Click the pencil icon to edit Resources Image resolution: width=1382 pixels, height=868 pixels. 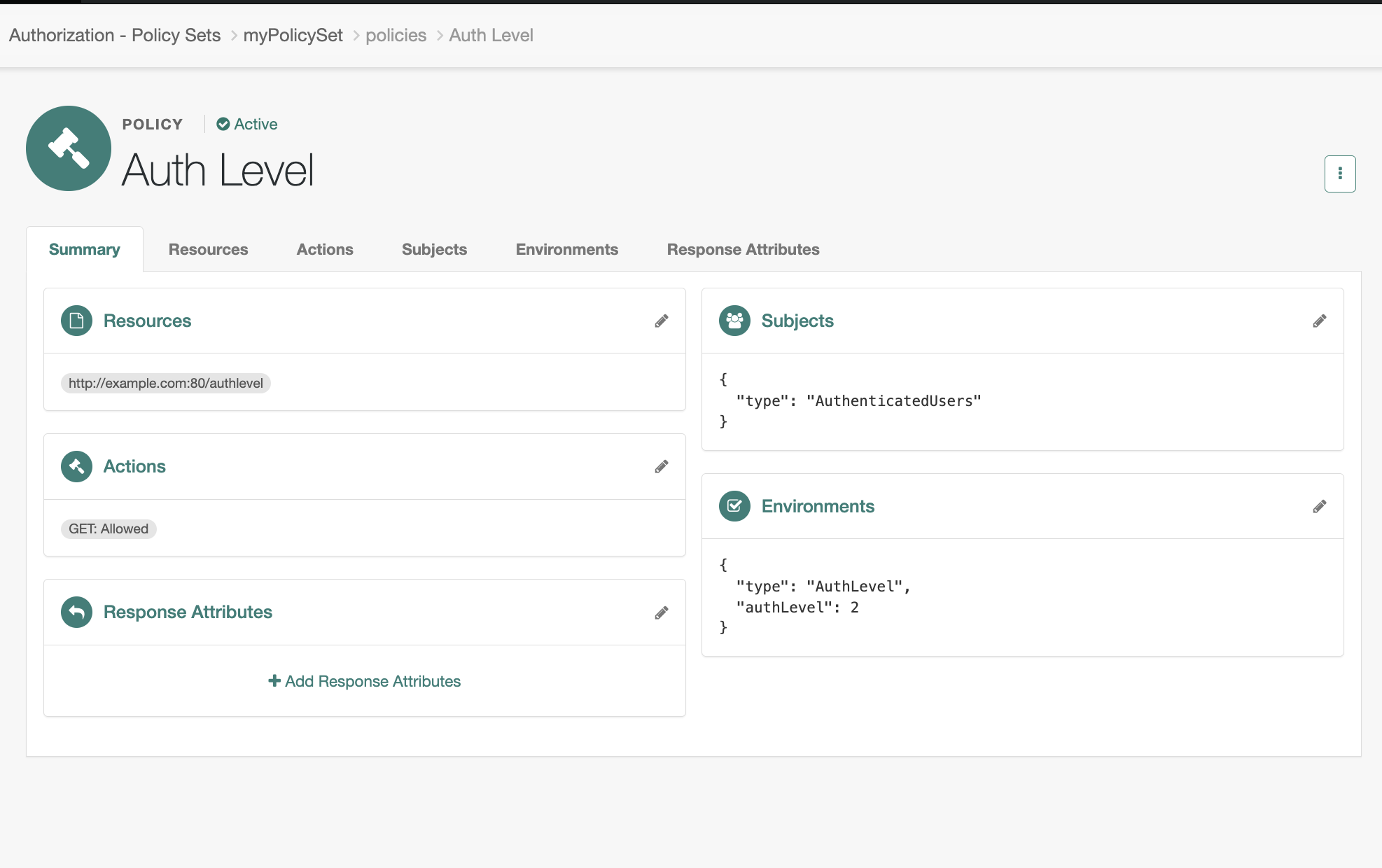(x=662, y=321)
